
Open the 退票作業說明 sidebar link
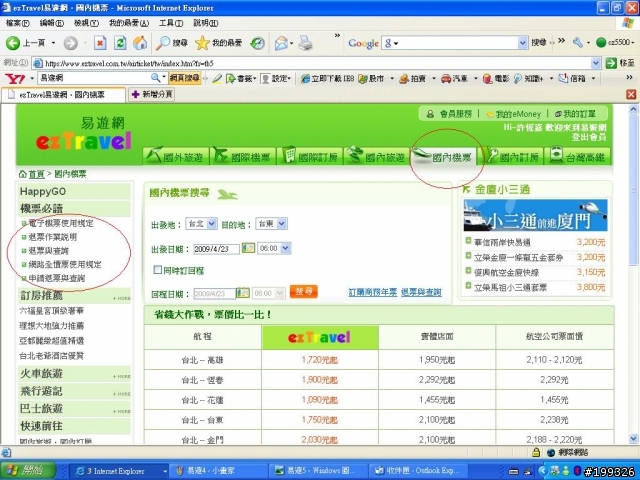click(x=53, y=237)
